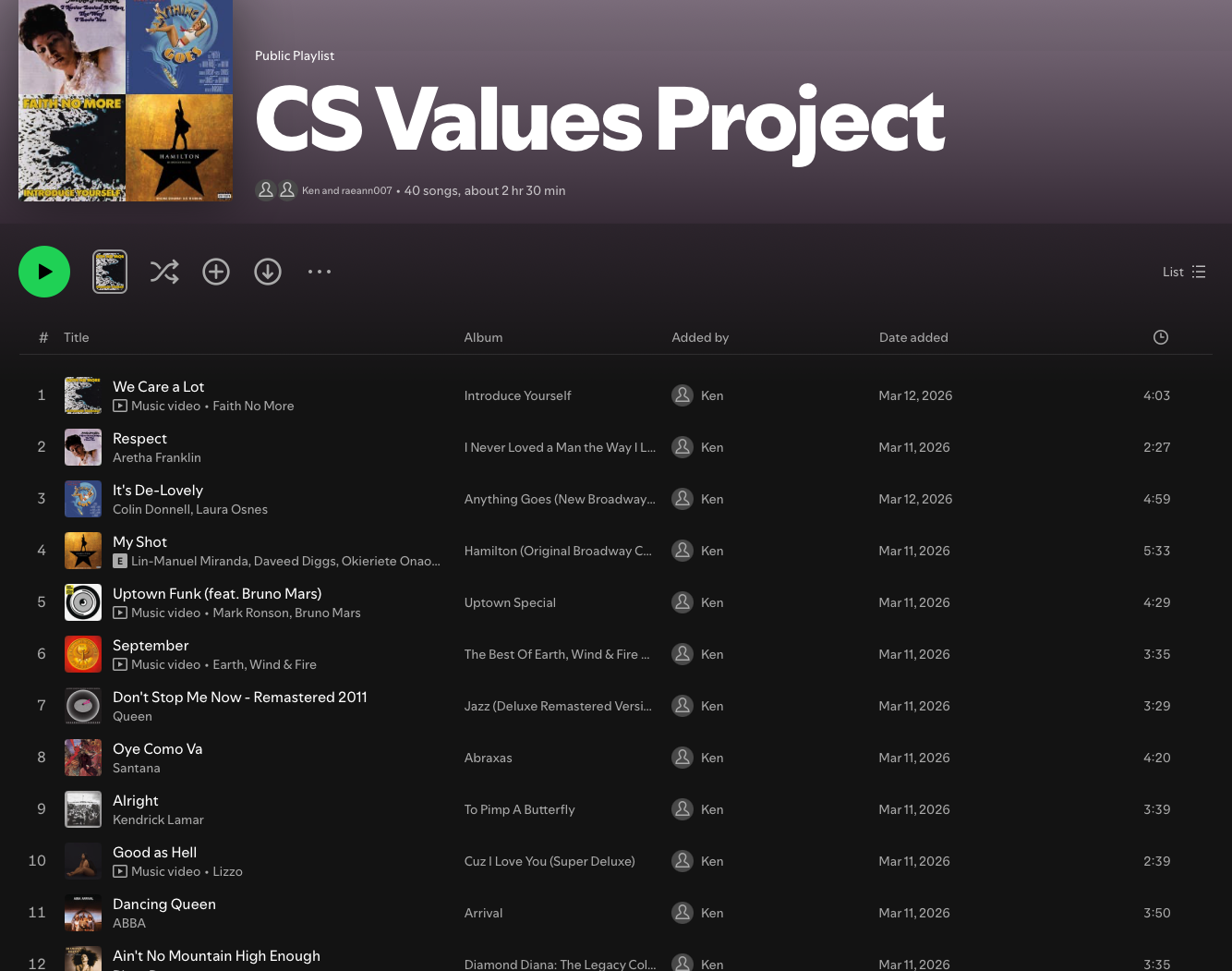
Task: Click the 5:33 duration for My Shot
Action: (x=1156, y=551)
